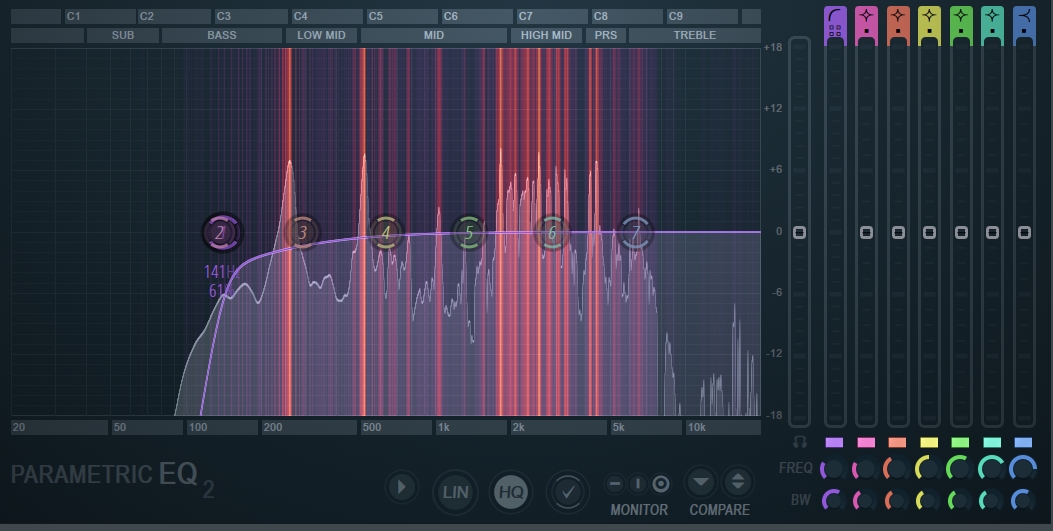Click the COMPARE up-down swap arrows
This screenshot has width=1053, height=531.
coord(738,483)
